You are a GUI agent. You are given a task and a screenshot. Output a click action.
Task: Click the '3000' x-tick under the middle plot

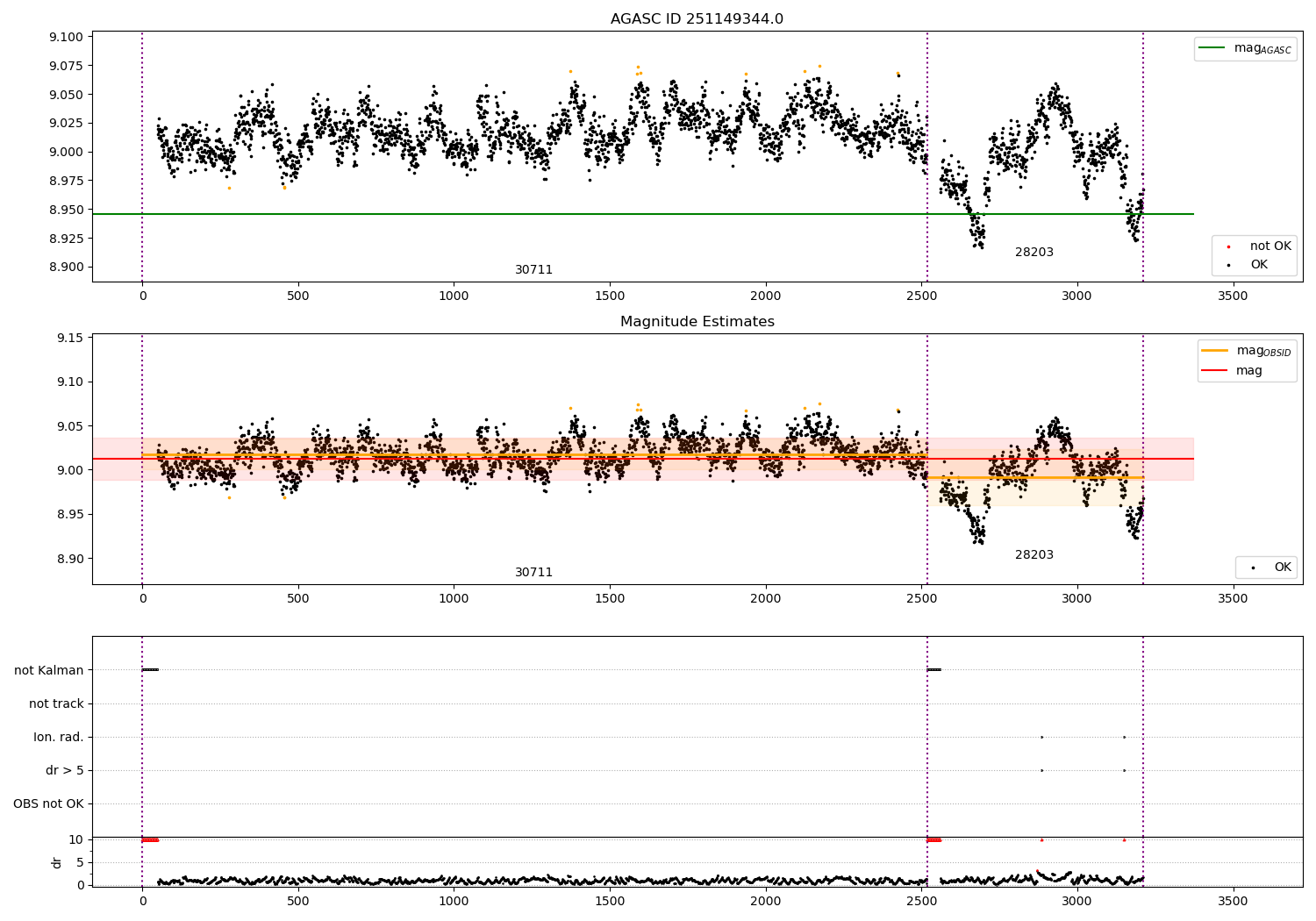click(1077, 599)
